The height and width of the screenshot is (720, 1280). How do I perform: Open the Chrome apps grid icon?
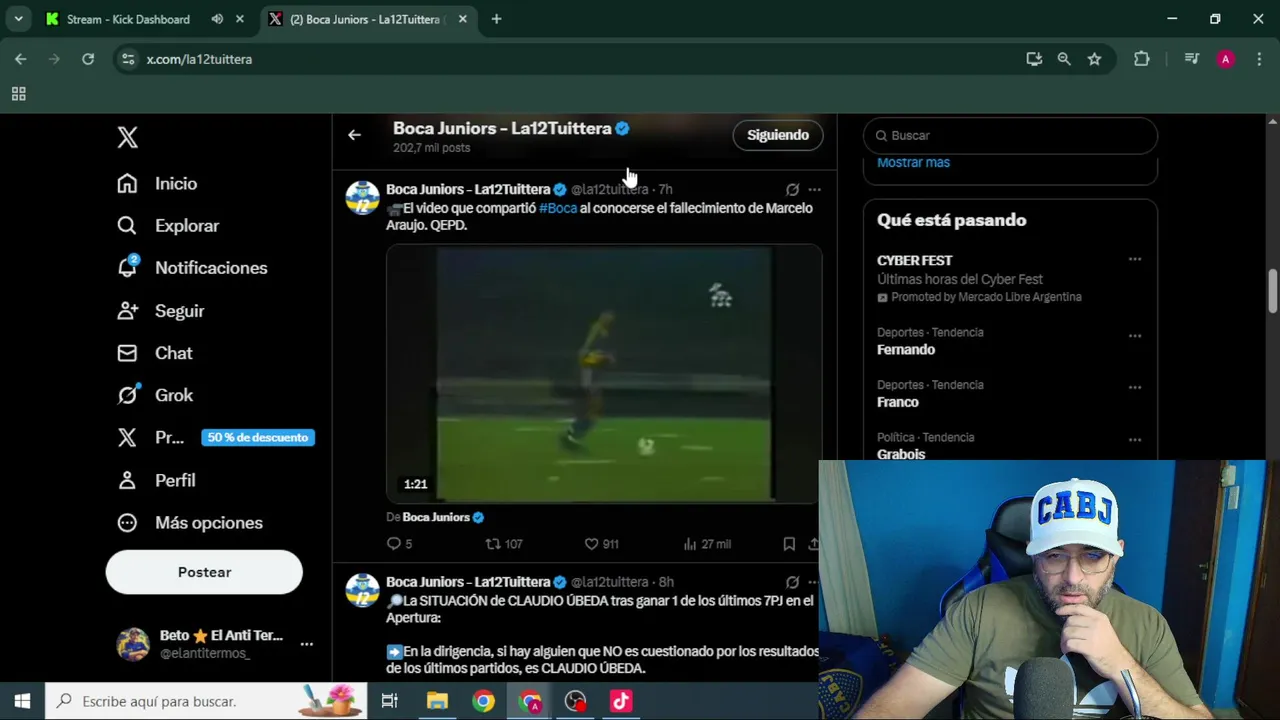[x=18, y=94]
